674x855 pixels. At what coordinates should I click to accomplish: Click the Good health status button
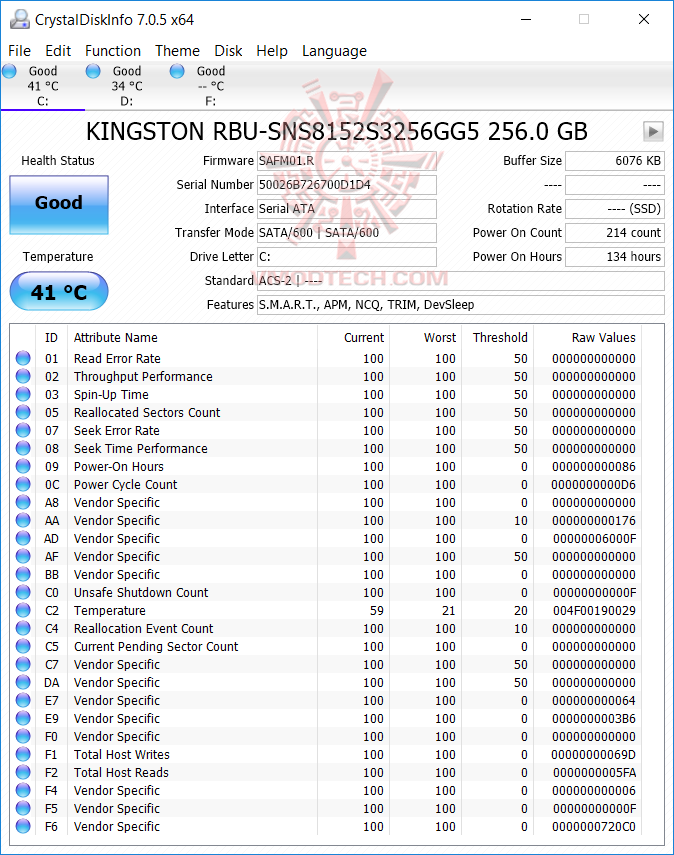click(59, 205)
